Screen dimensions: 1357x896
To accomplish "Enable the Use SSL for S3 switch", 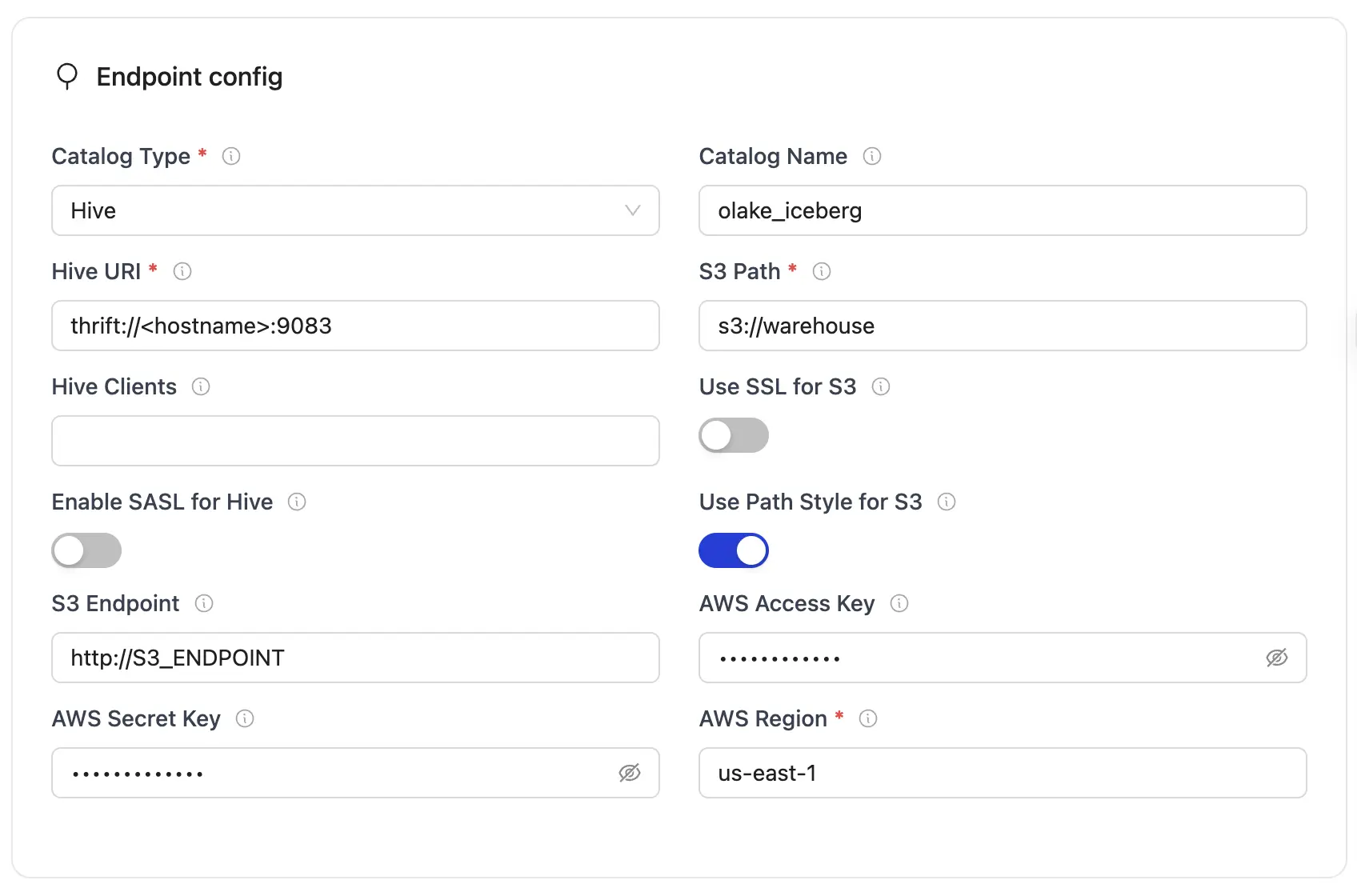I will tap(733, 435).
